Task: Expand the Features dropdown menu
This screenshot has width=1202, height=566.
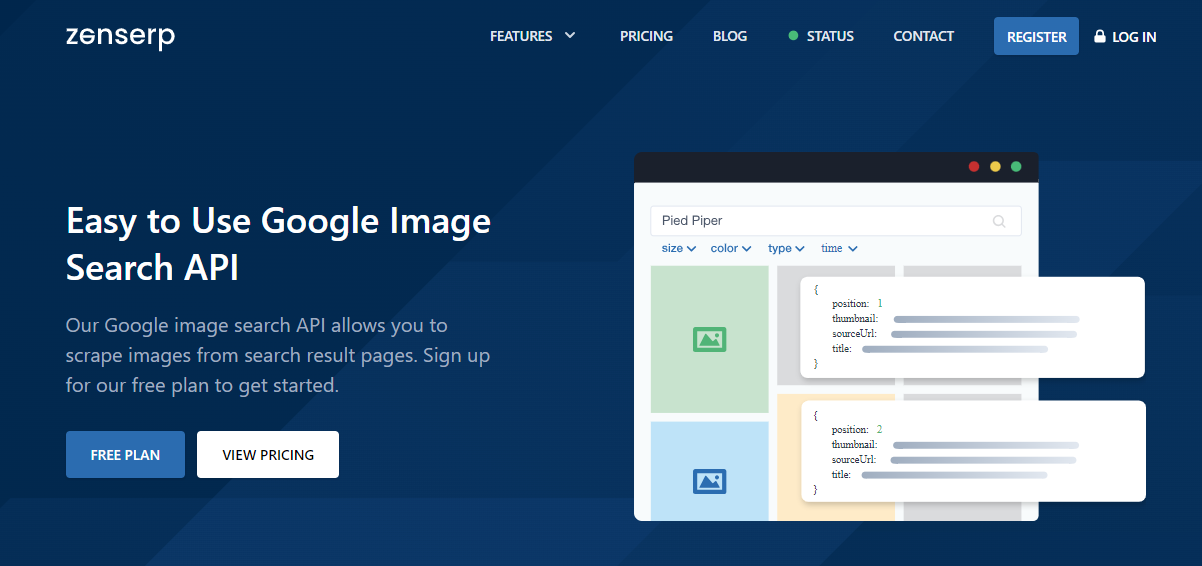Action: coord(533,36)
